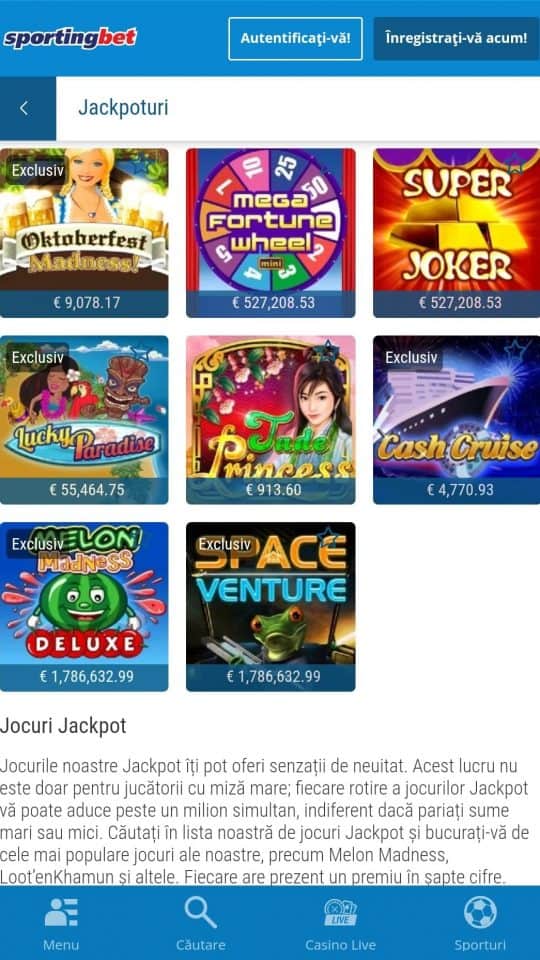Open the Menu icon in bottom bar
540x960 pixels.
click(x=61, y=913)
